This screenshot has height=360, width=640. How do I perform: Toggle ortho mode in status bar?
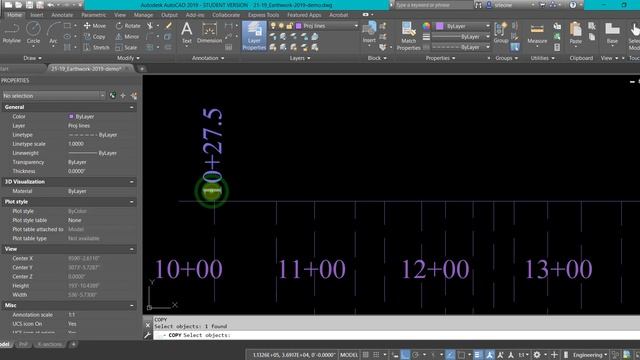pos(405,355)
